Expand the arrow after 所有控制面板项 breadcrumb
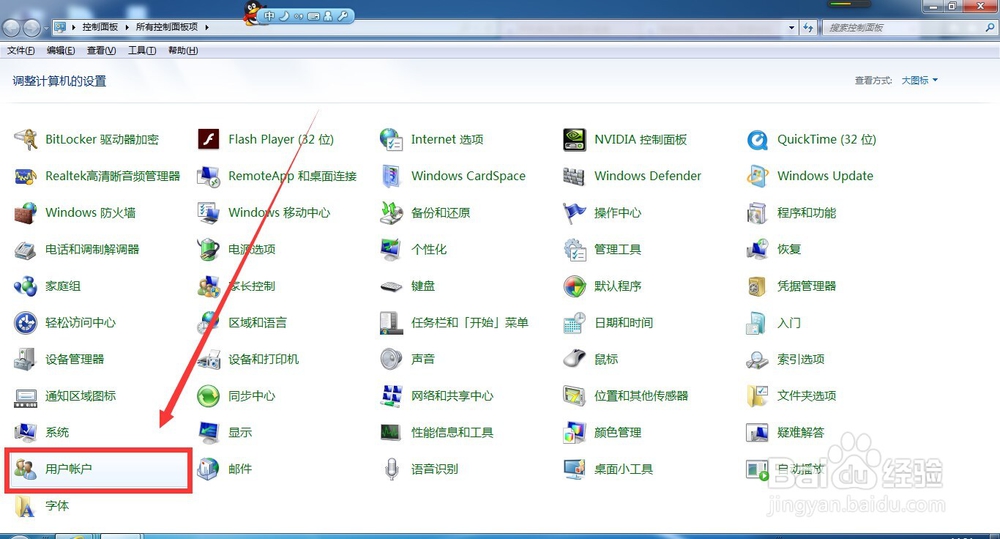Viewport: 1000px width, 539px height. (x=207, y=27)
